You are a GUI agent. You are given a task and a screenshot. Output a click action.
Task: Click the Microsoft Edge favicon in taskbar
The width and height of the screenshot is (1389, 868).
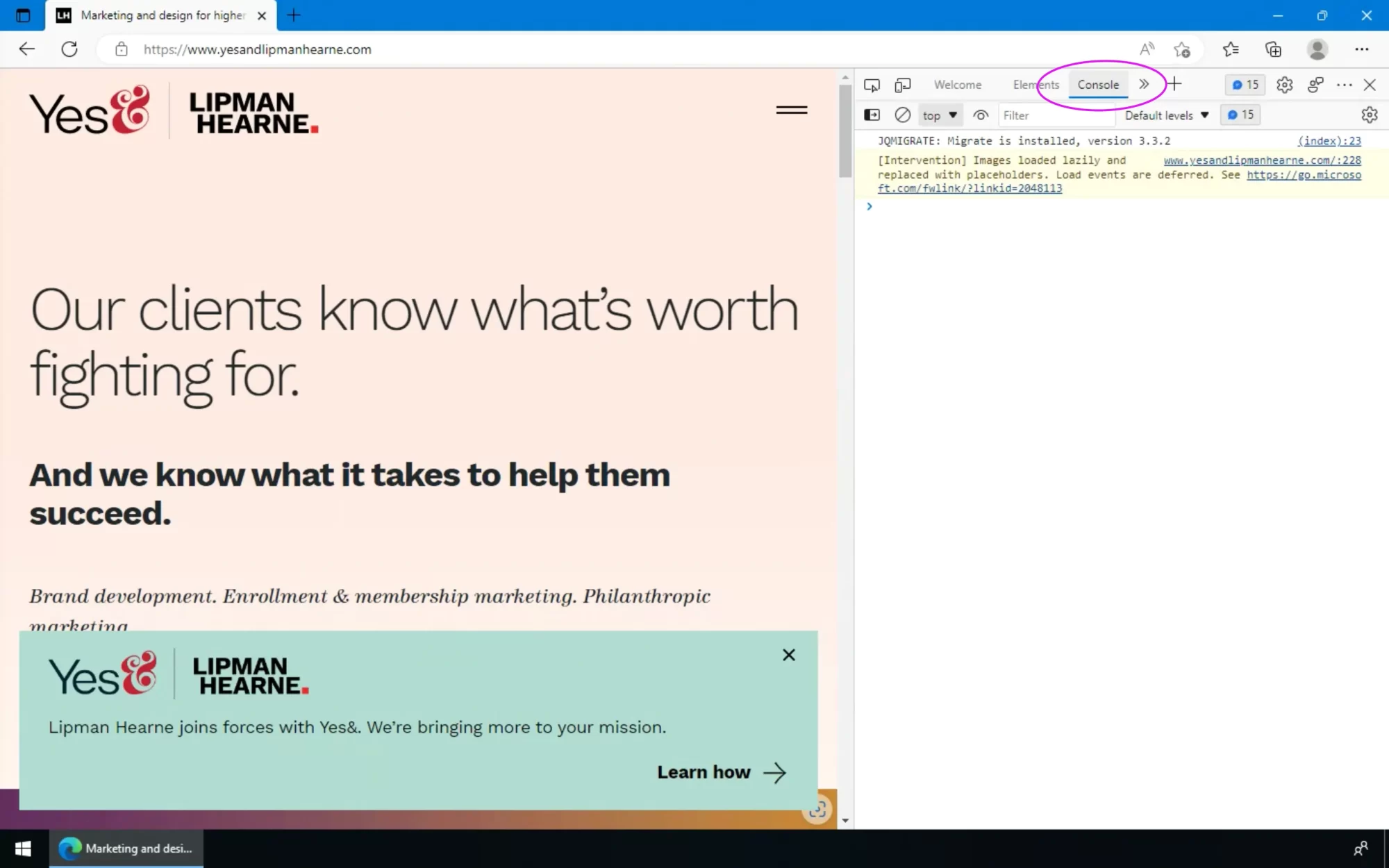(70, 848)
